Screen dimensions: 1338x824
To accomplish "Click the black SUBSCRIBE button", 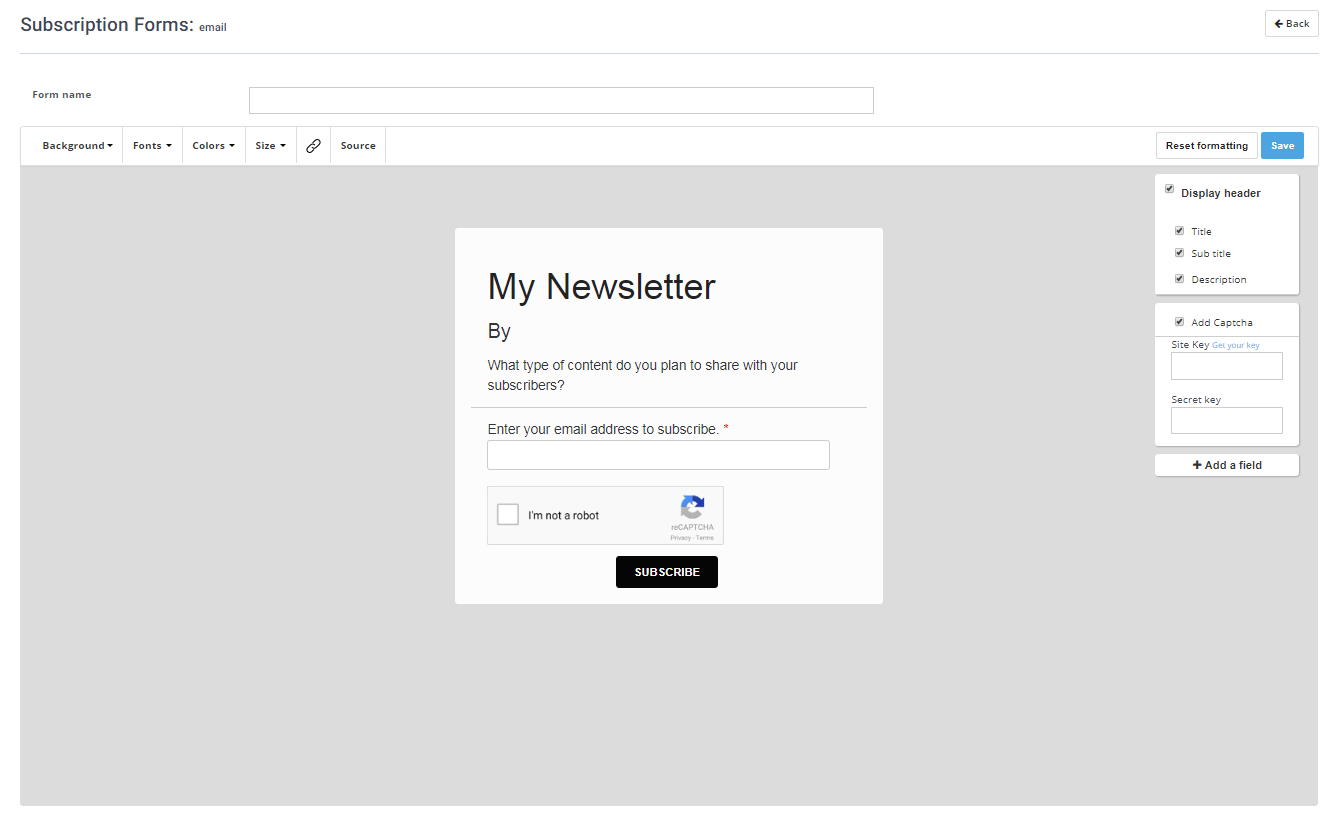I will point(667,572).
